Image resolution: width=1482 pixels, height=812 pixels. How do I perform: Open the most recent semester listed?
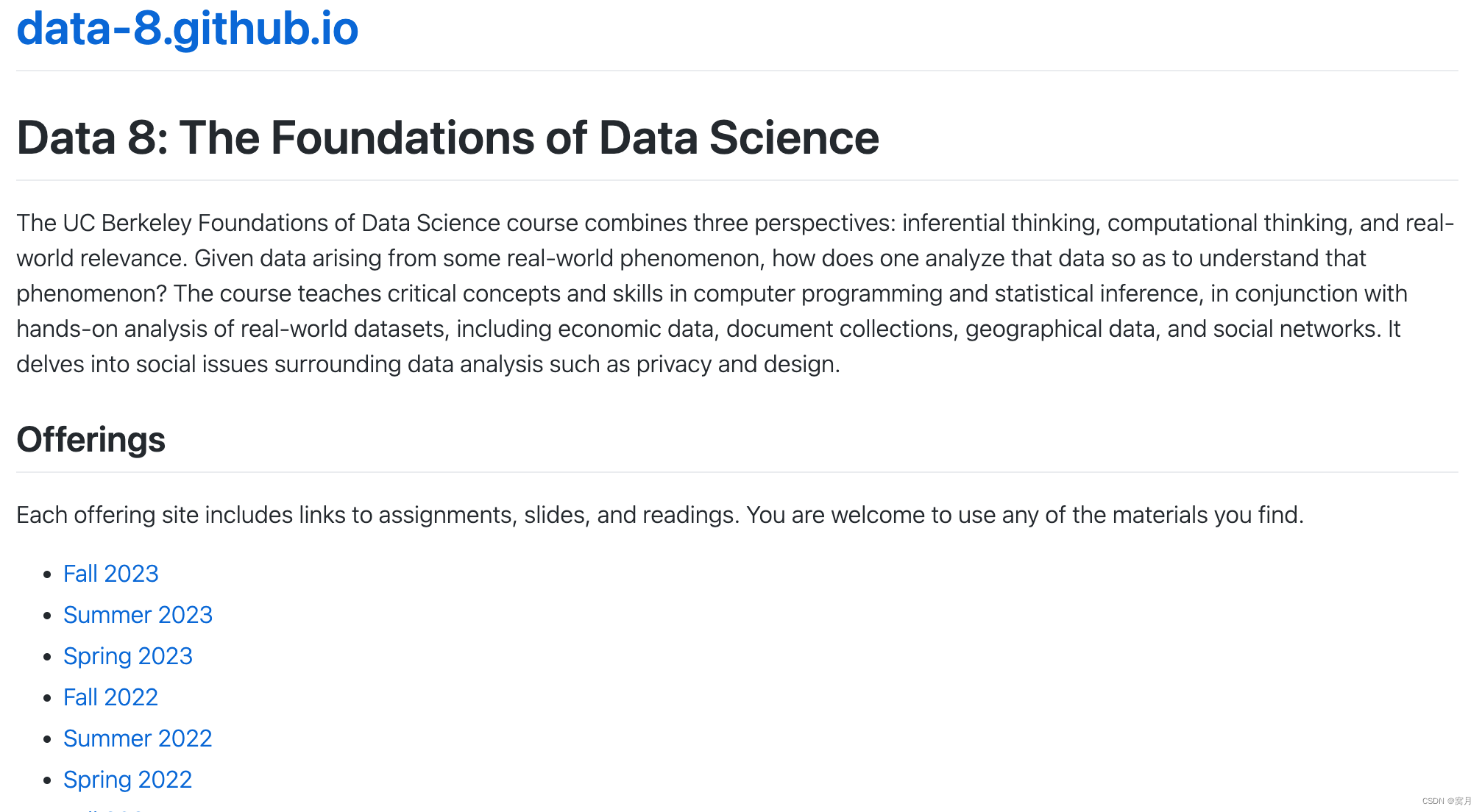[111, 574]
